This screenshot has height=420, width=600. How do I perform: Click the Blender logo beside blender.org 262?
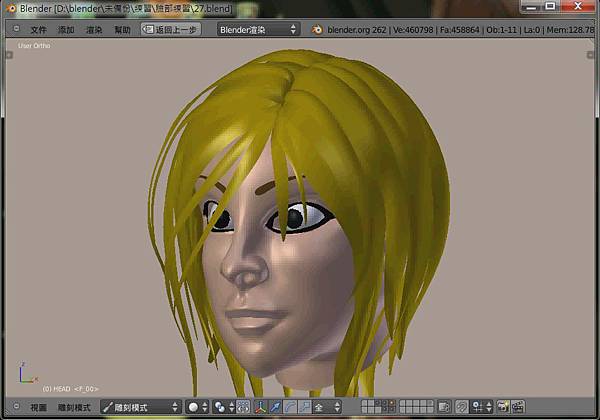tap(317, 29)
